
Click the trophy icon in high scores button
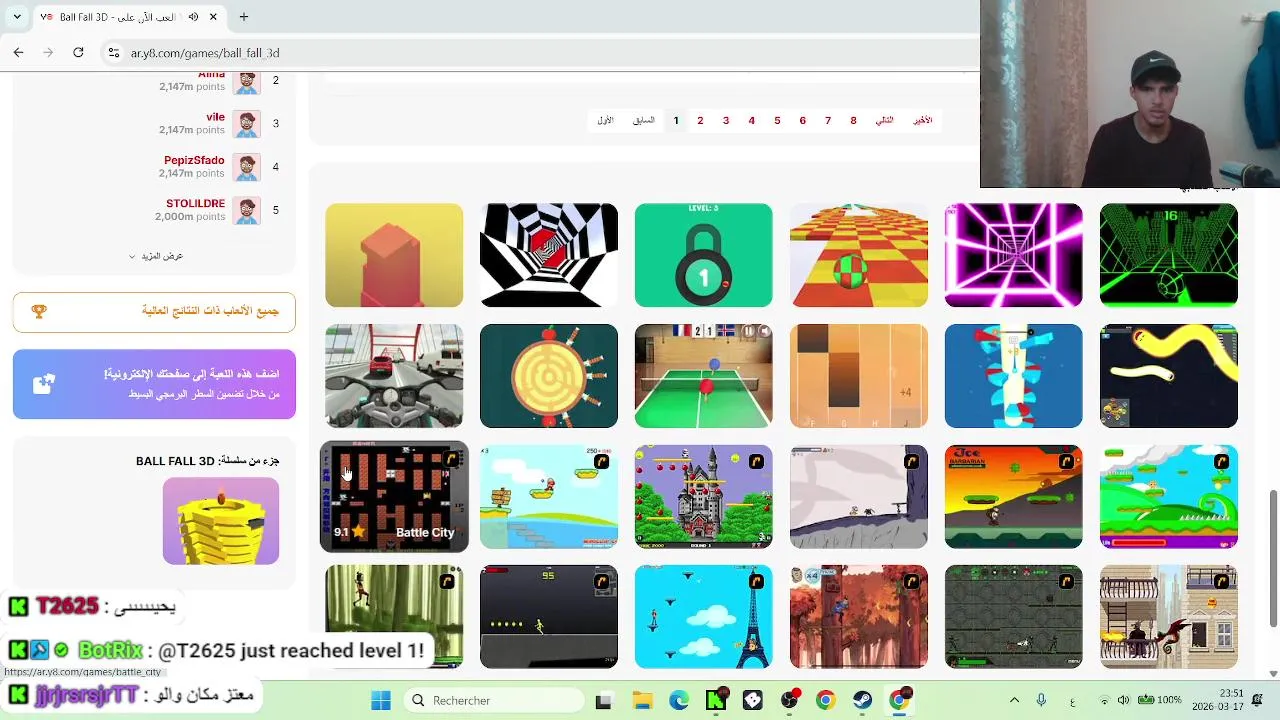pos(39,311)
